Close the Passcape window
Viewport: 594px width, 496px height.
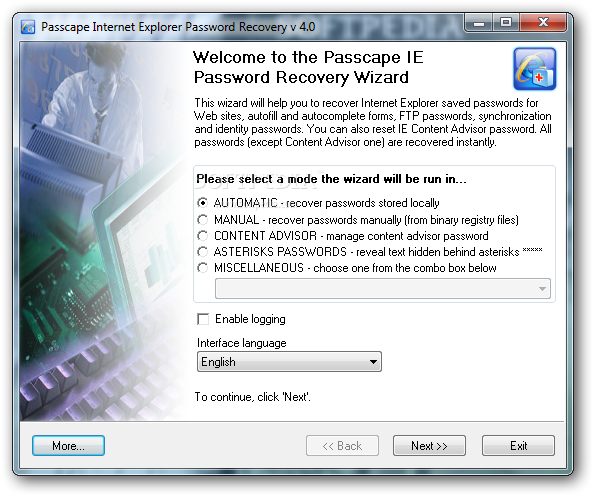543,23
